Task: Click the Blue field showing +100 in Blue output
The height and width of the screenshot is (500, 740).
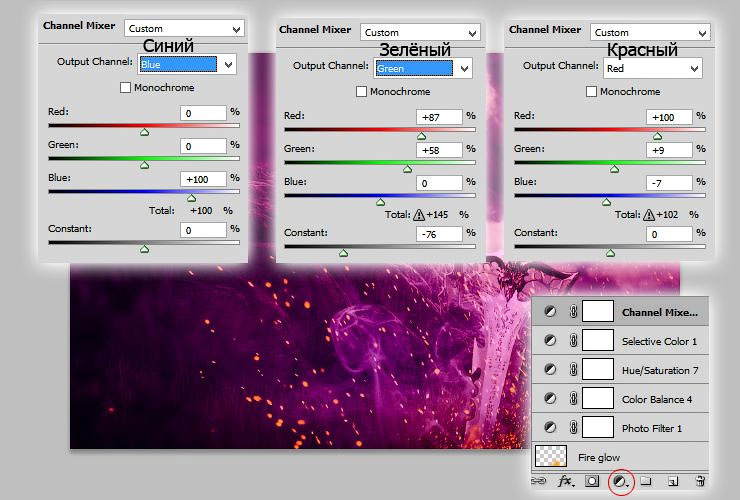Action: pyautogui.click(x=203, y=179)
